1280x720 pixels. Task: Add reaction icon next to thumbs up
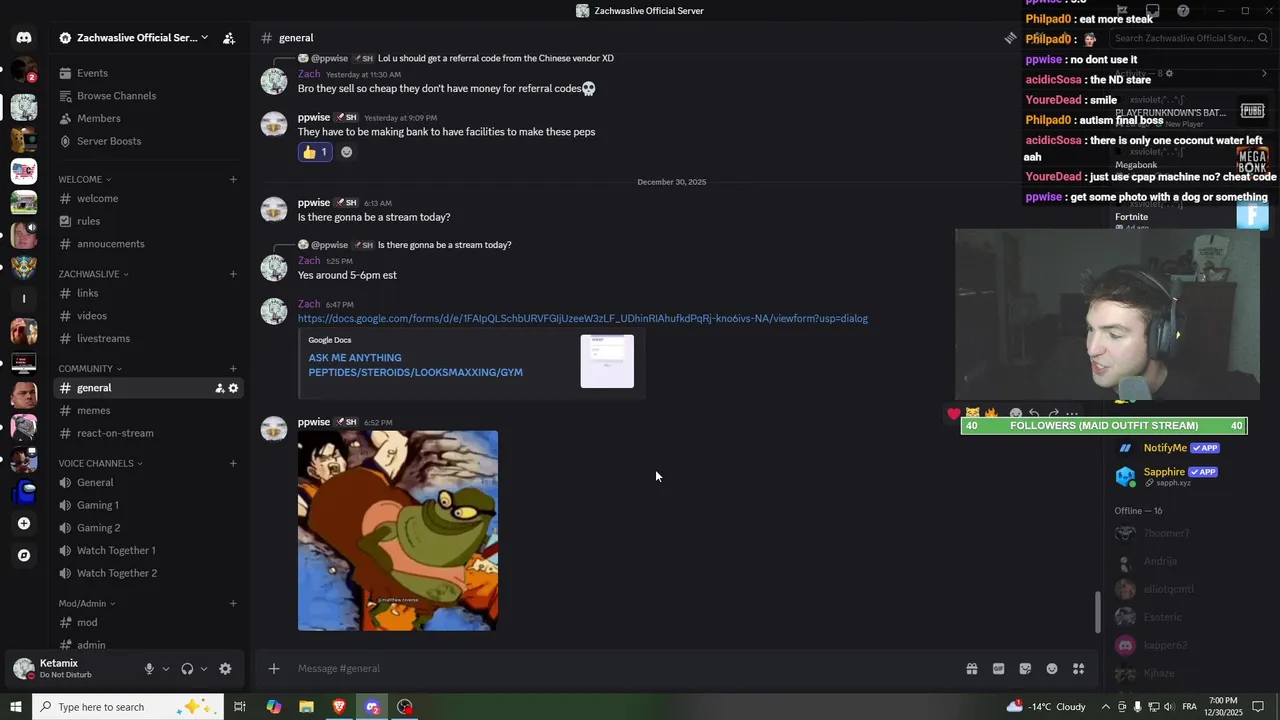point(347,152)
